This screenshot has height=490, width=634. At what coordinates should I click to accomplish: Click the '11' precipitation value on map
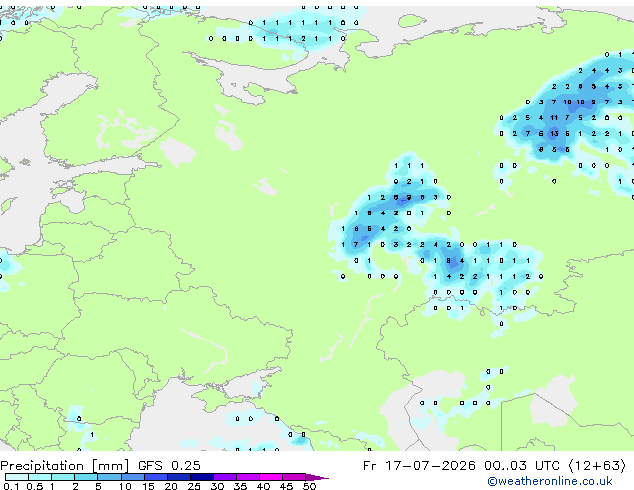tap(554, 118)
